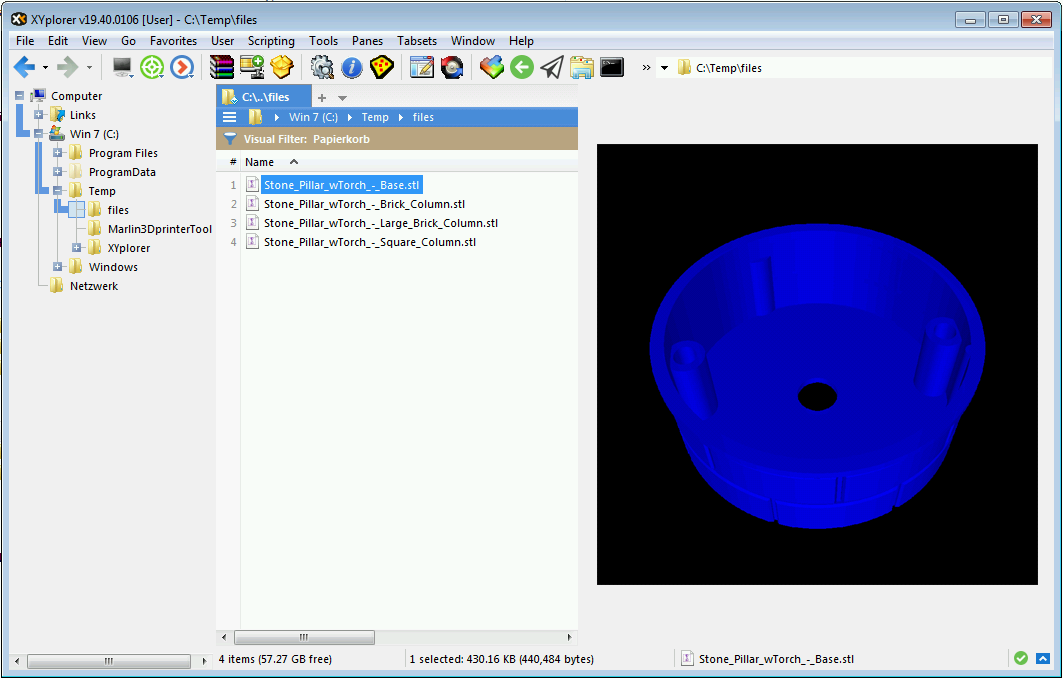Screen dimensions: 1063x678
Task: Click the green target Hotlist icon
Action: point(152,67)
